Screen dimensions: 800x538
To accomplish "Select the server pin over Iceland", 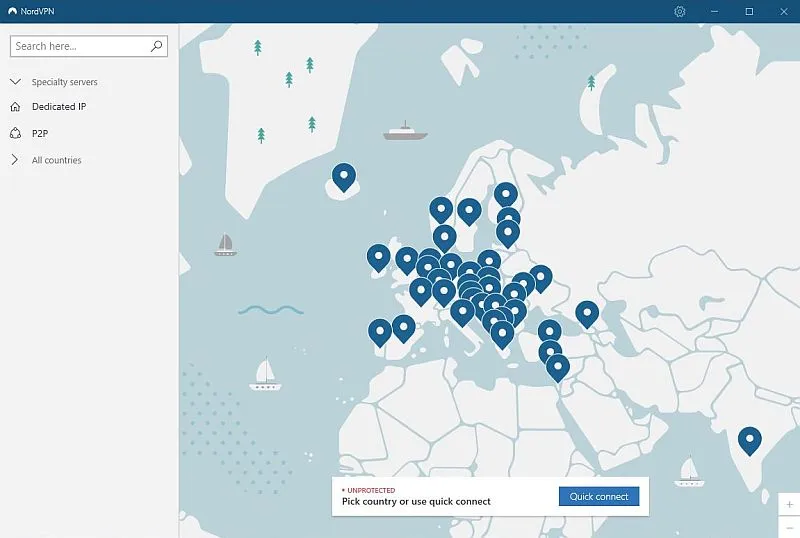I will pyautogui.click(x=344, y=177).
